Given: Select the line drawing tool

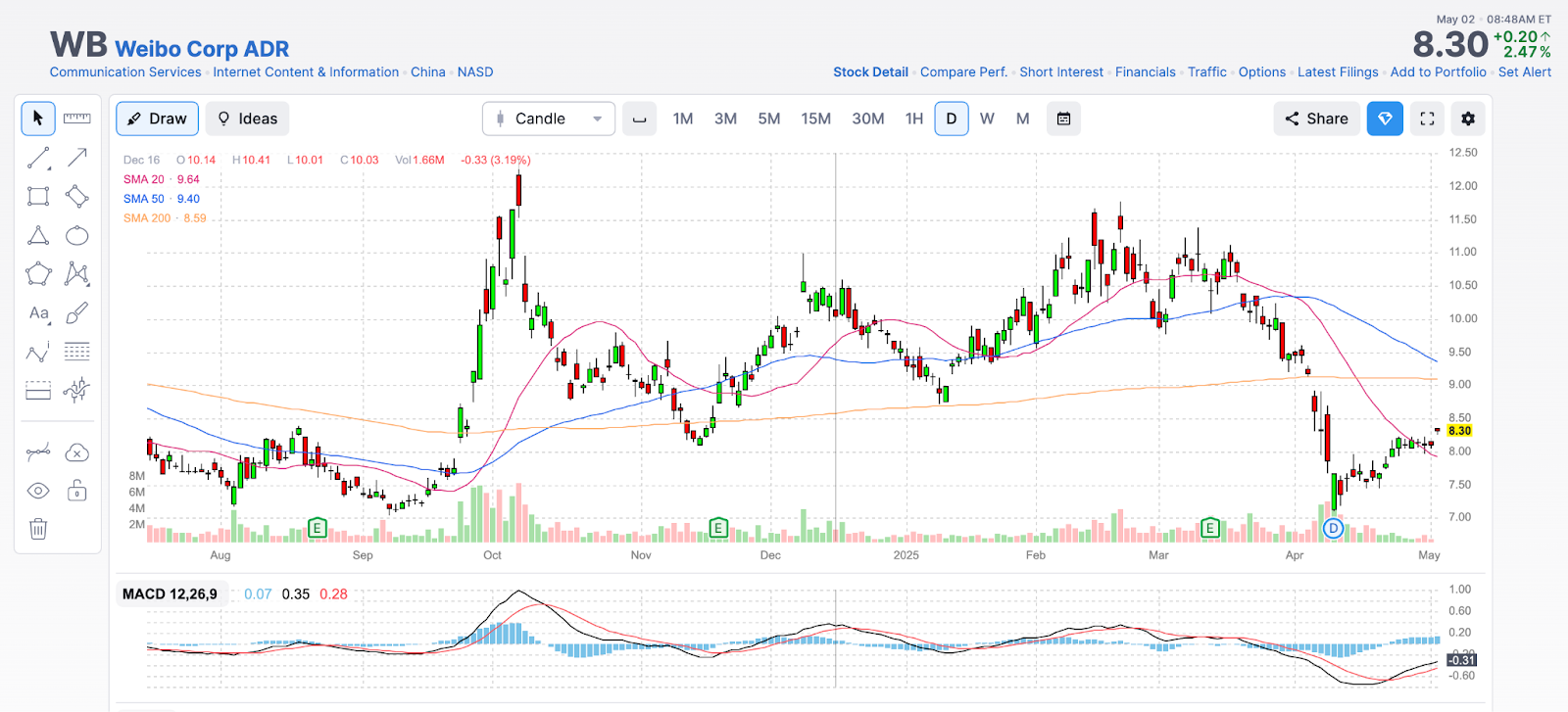Looking at the screenshot, I should point(38,158).
